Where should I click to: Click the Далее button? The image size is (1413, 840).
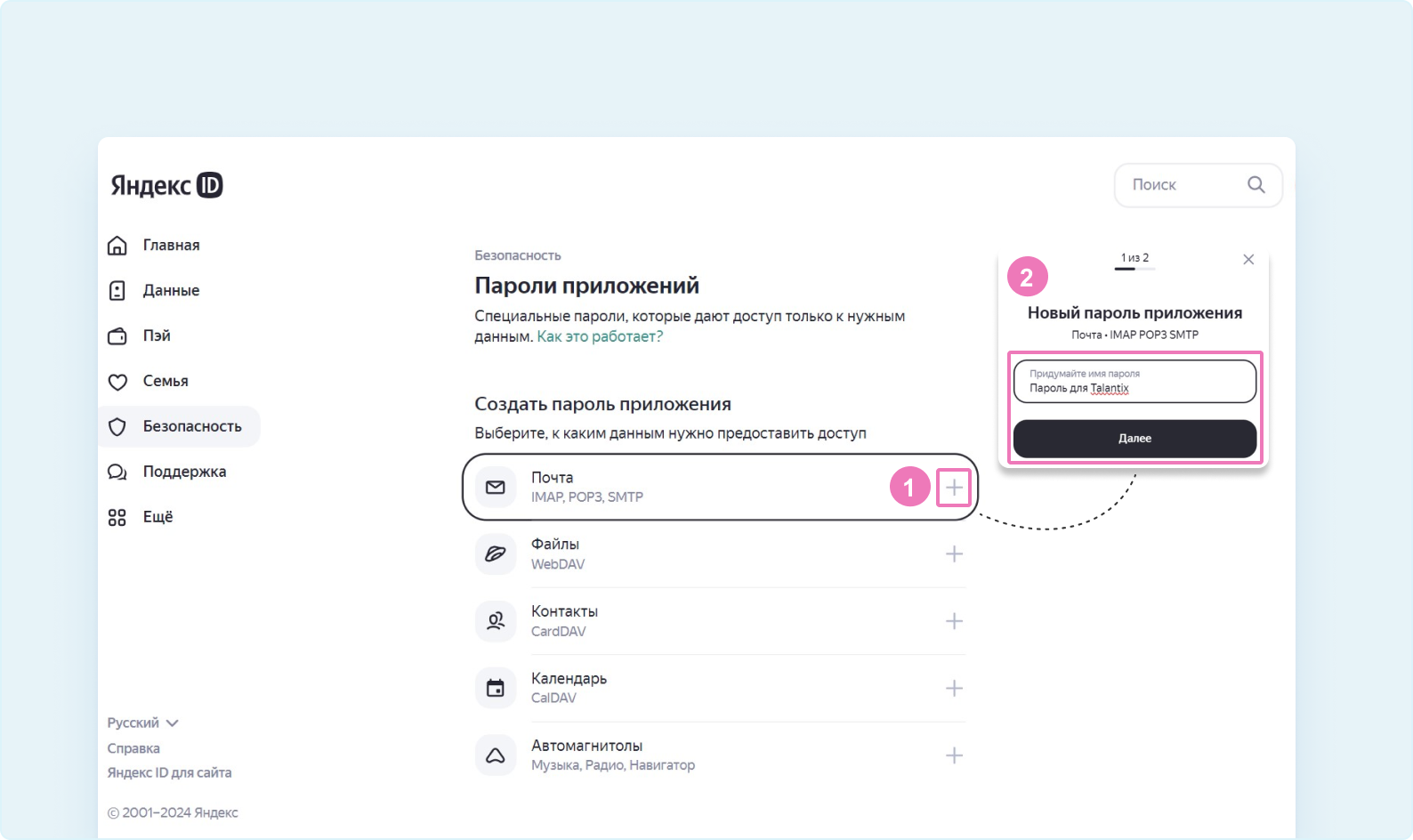[x=1134, y=439]
